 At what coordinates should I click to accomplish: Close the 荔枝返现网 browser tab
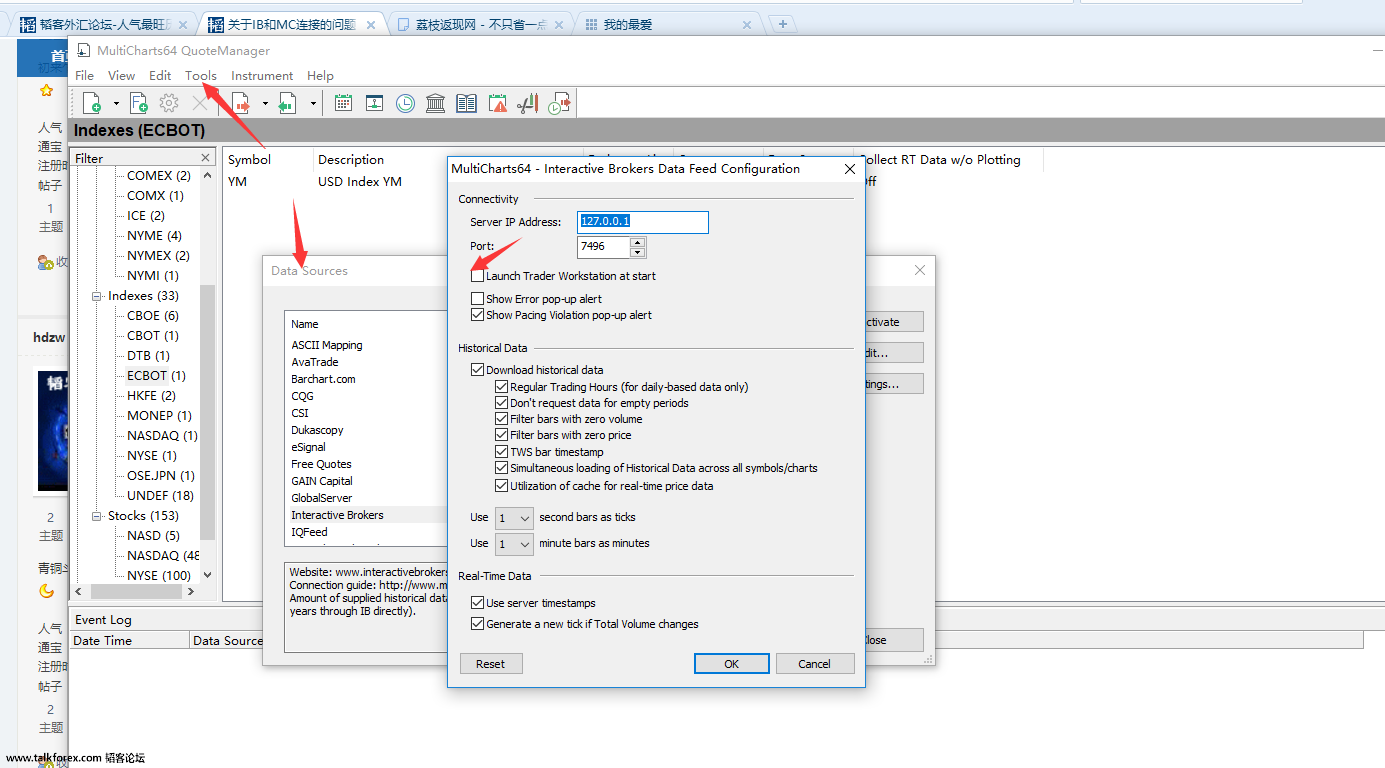click(558, 25)
